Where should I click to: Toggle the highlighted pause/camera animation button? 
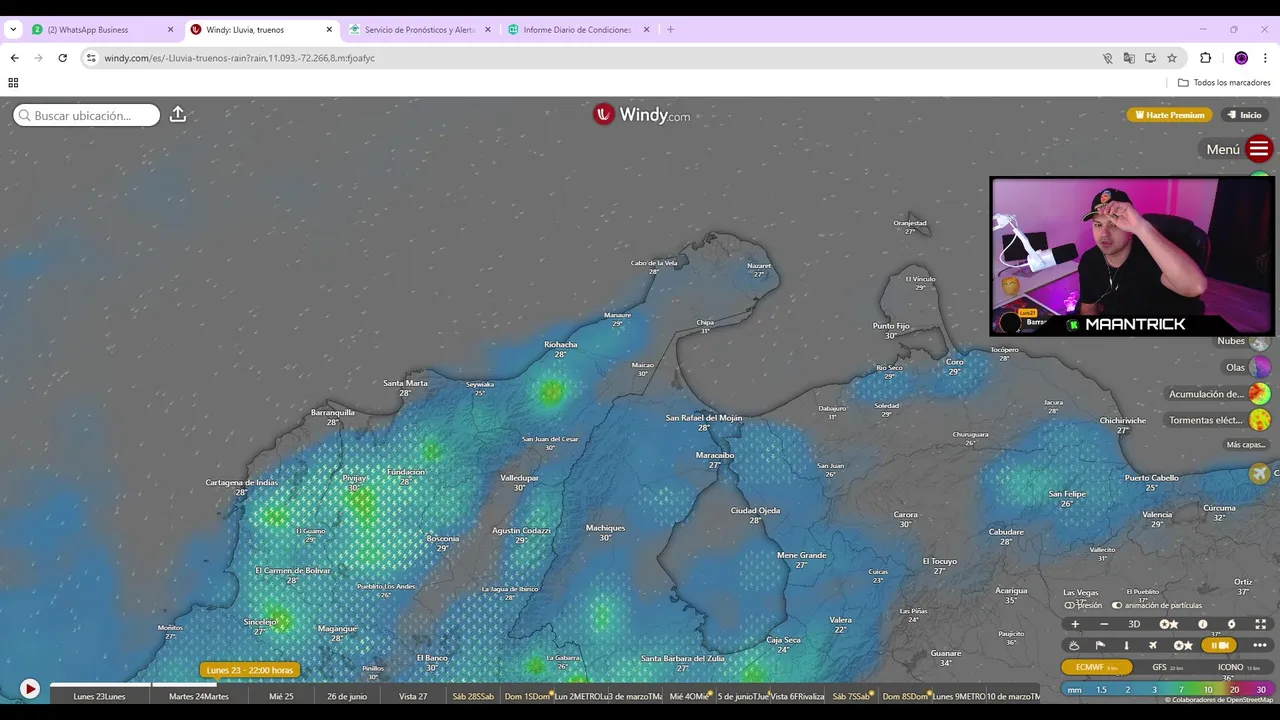[1219, 645]
